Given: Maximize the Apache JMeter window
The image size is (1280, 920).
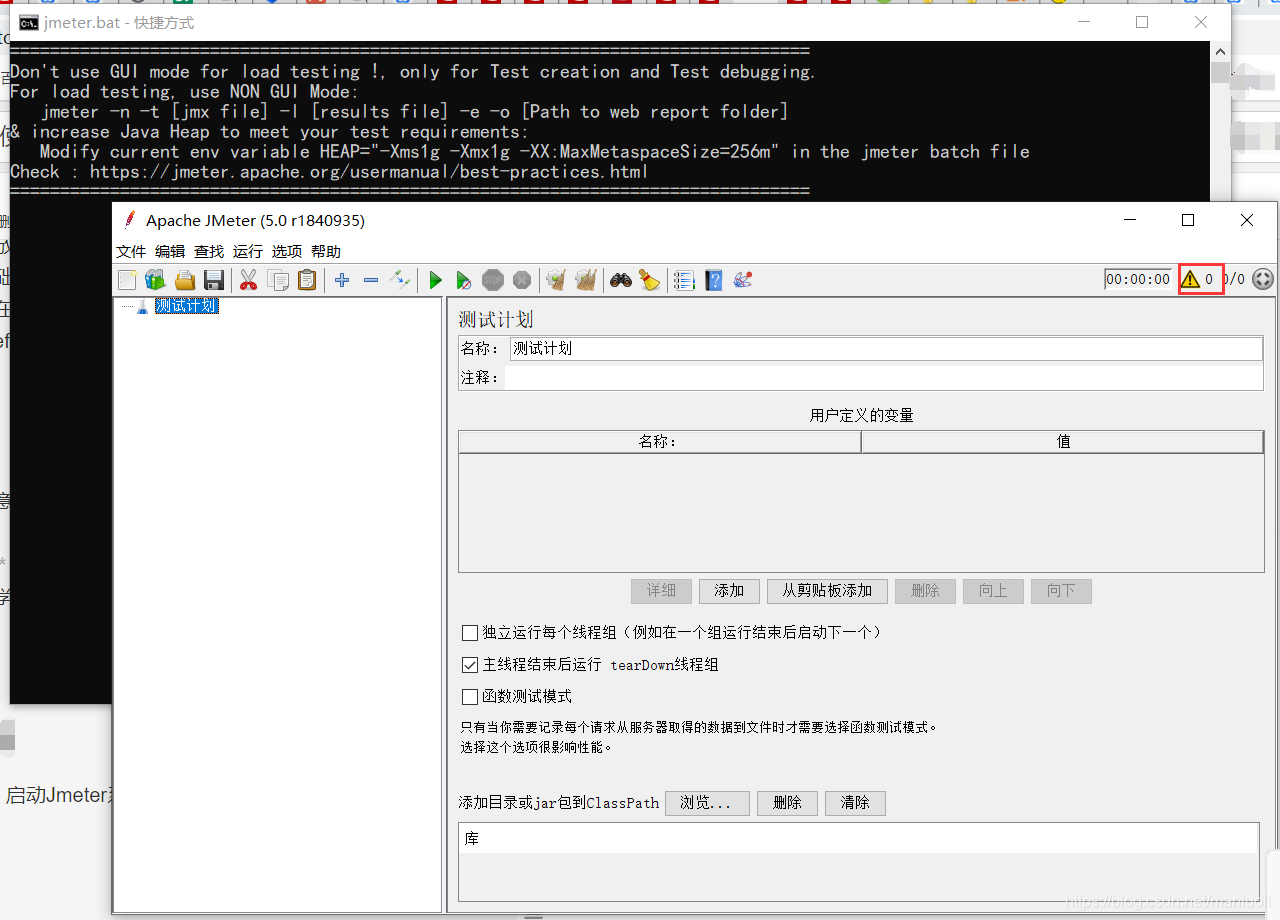Looking at the screenshot, I should [1188, 220].
